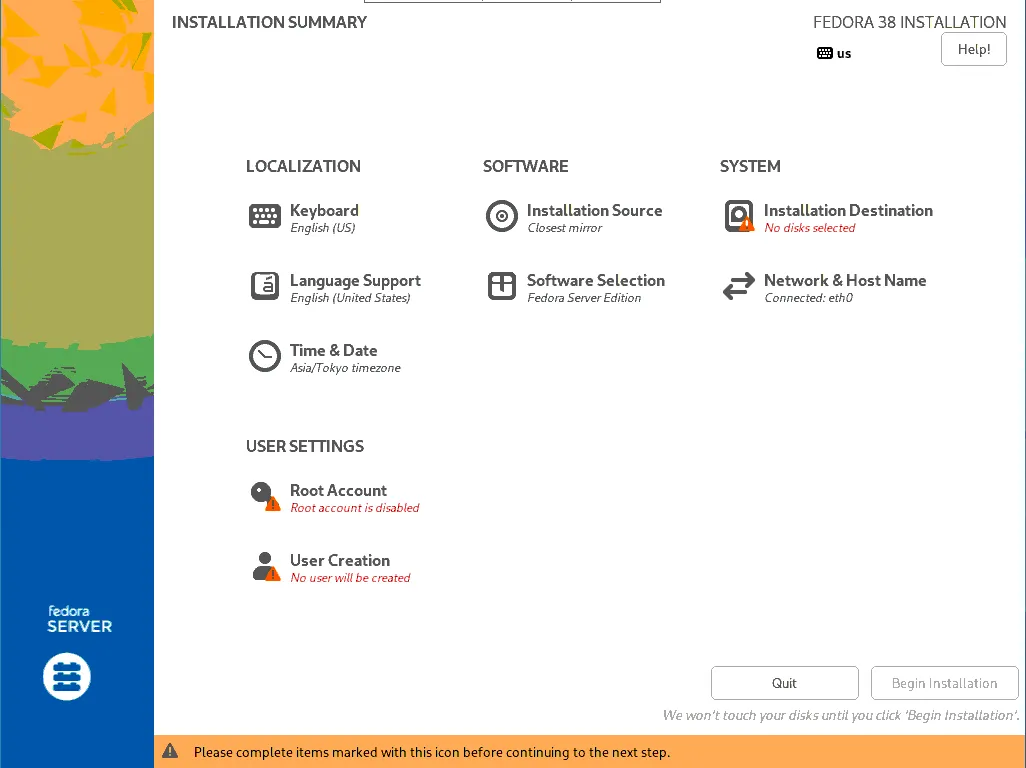Click the Fedora Server logo icon
The height and width of the screenshot is (768, 1026).
(x=66, y=676)
